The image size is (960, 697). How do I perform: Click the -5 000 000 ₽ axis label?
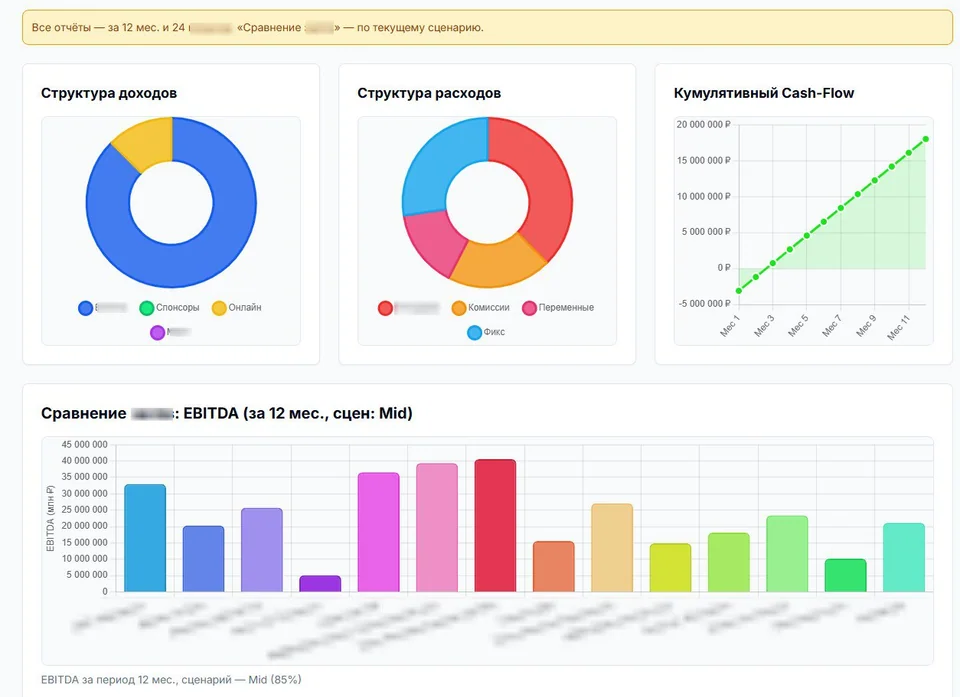pyautogui.click(x=705, y=304)
